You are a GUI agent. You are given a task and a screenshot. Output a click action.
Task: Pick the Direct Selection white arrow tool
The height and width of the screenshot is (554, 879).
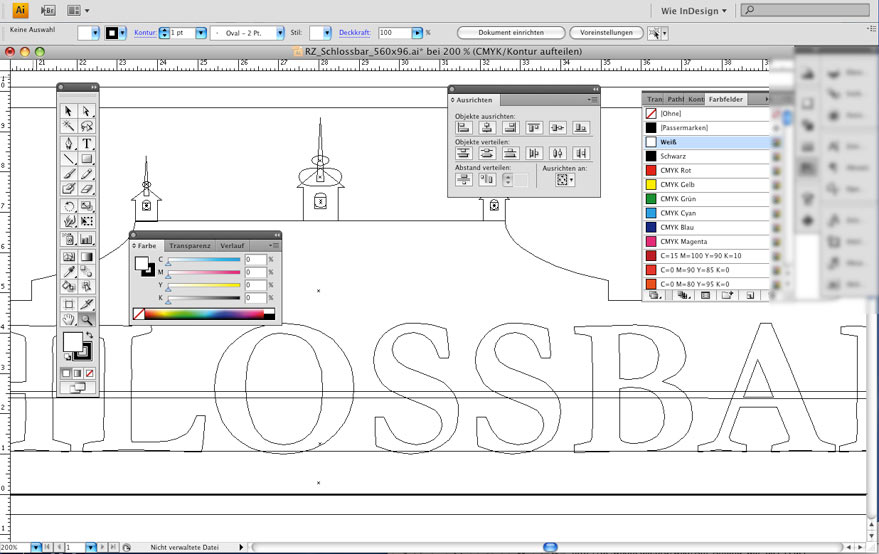coord(87,111)
